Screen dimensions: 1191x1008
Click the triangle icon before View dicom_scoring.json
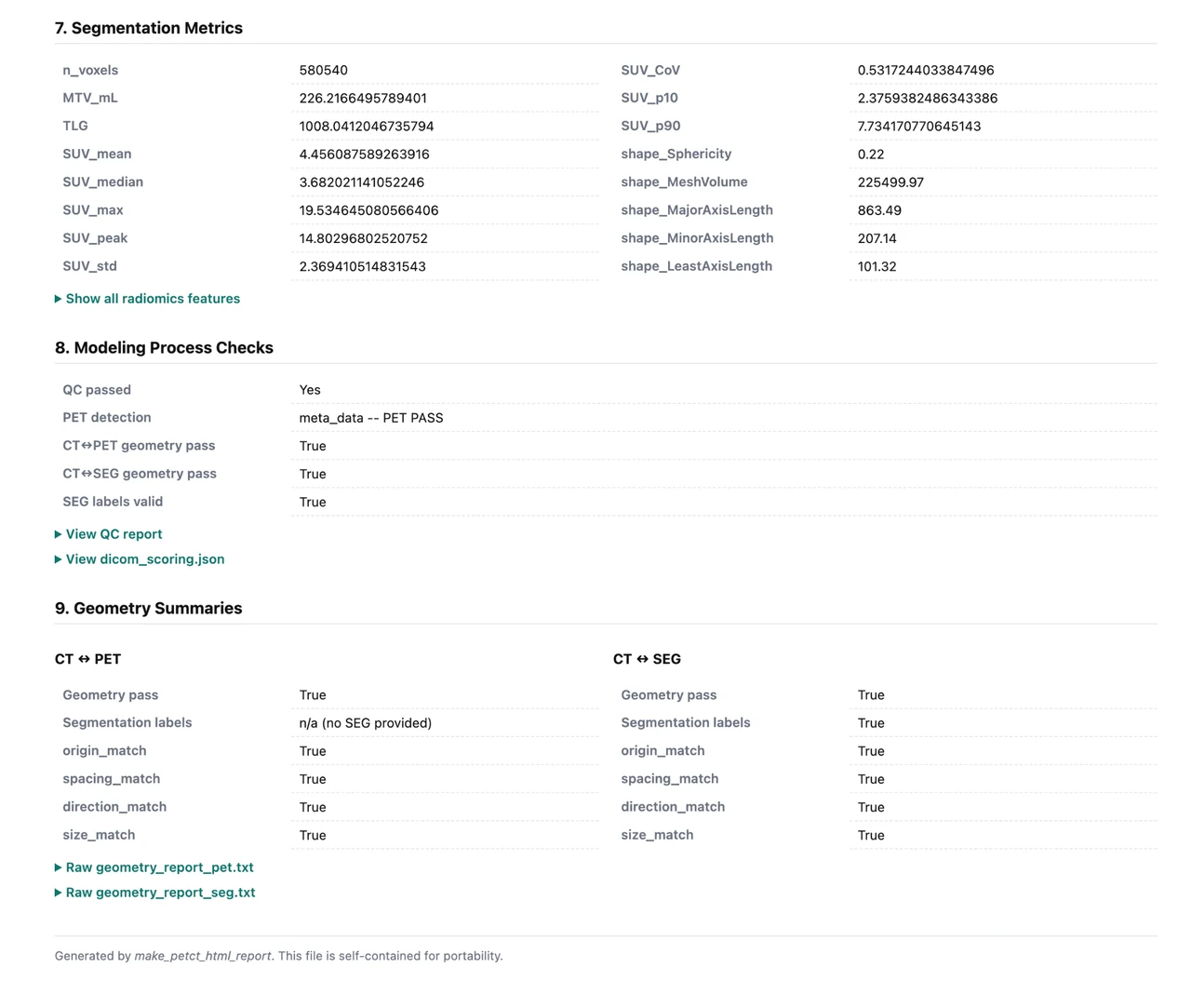tap(58, 558)
